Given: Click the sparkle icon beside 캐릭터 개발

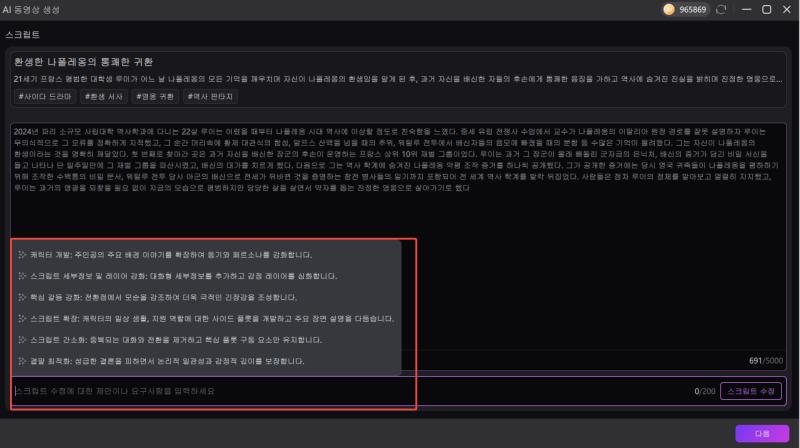Looking at the screenshot, I should 22,255.
